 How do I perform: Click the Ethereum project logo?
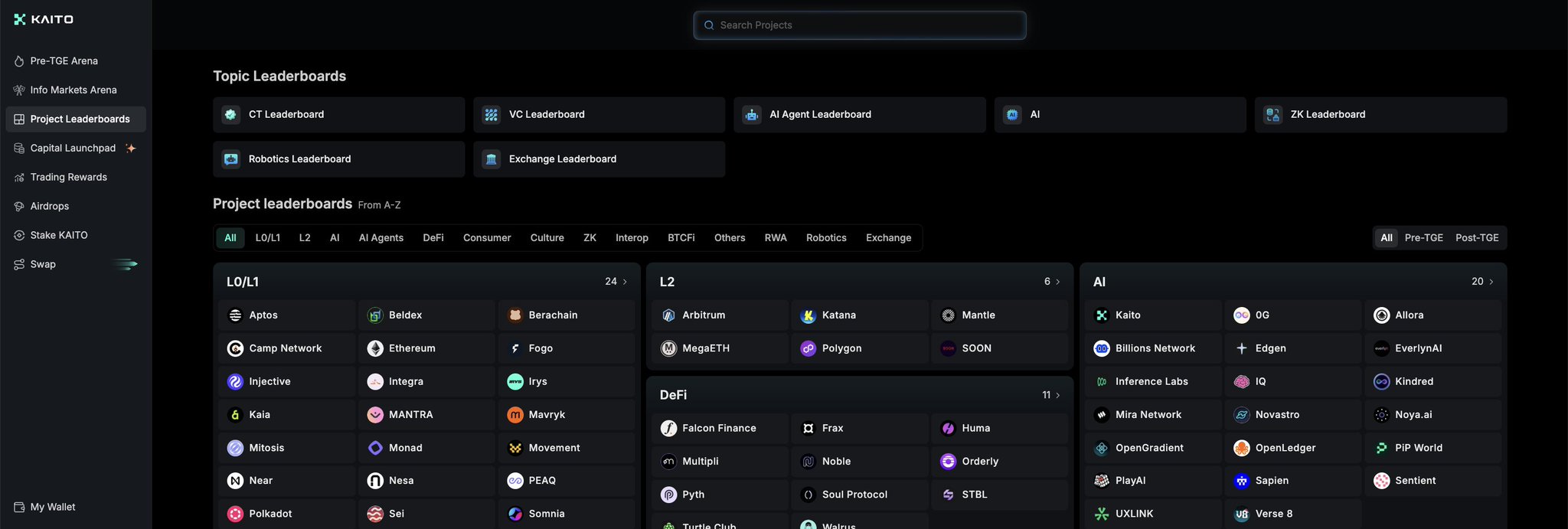click(375, 348)
